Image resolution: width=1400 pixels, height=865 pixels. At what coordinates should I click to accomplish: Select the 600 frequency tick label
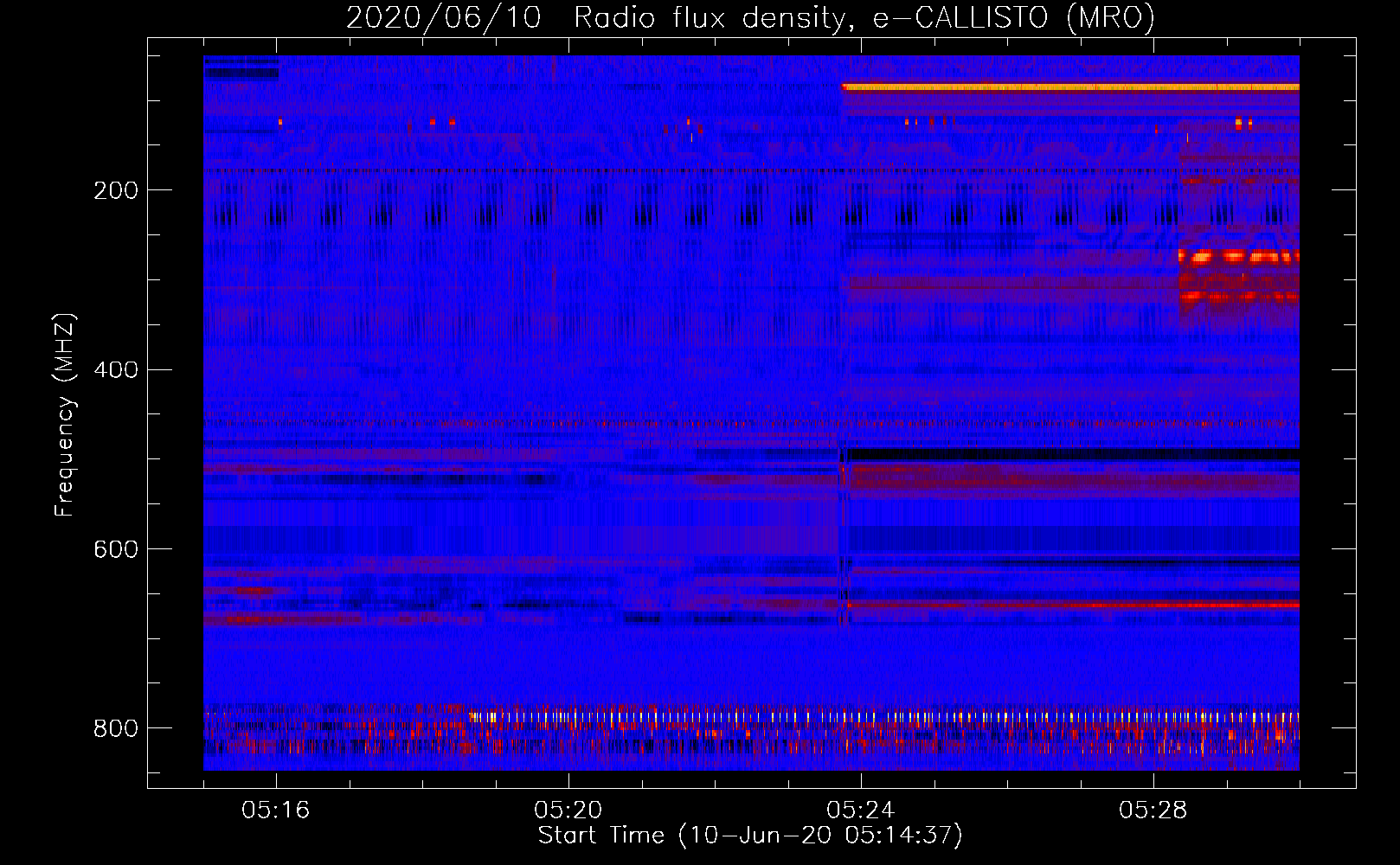click(x=115, y=550)
